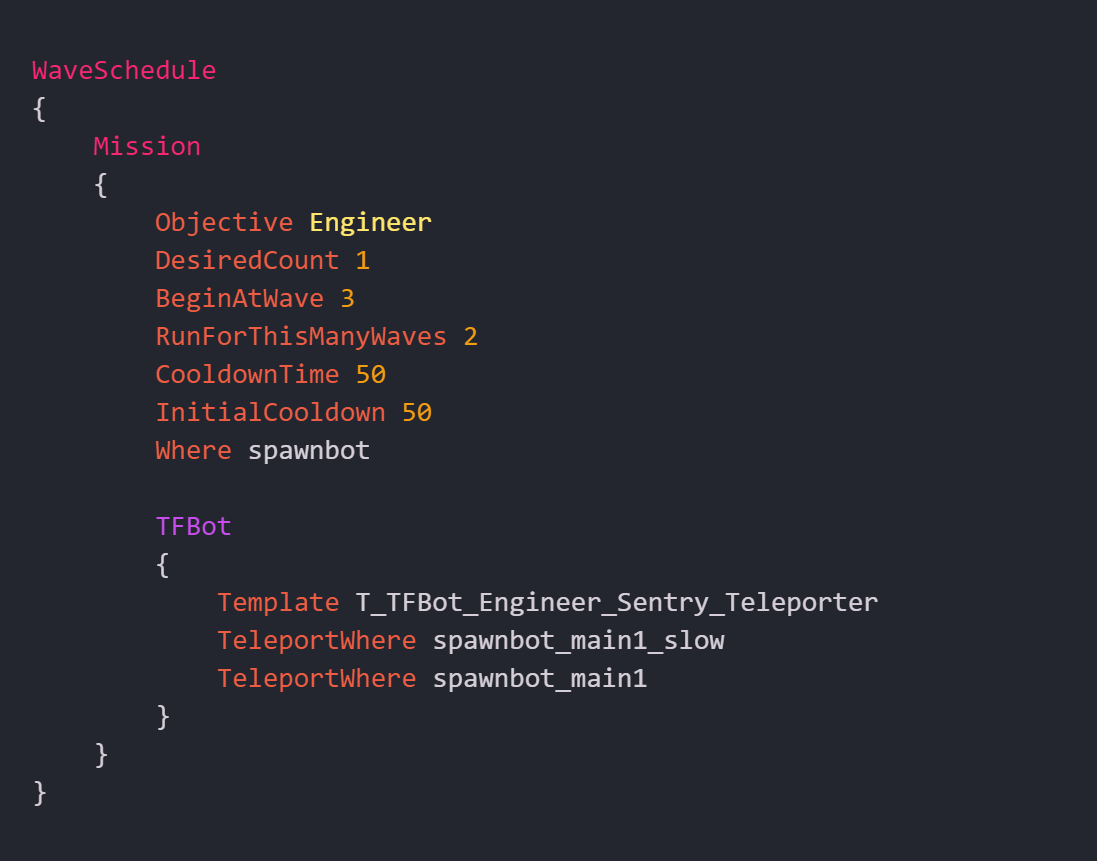Click the number 3 after BeginAtWave

click(347, 299)
